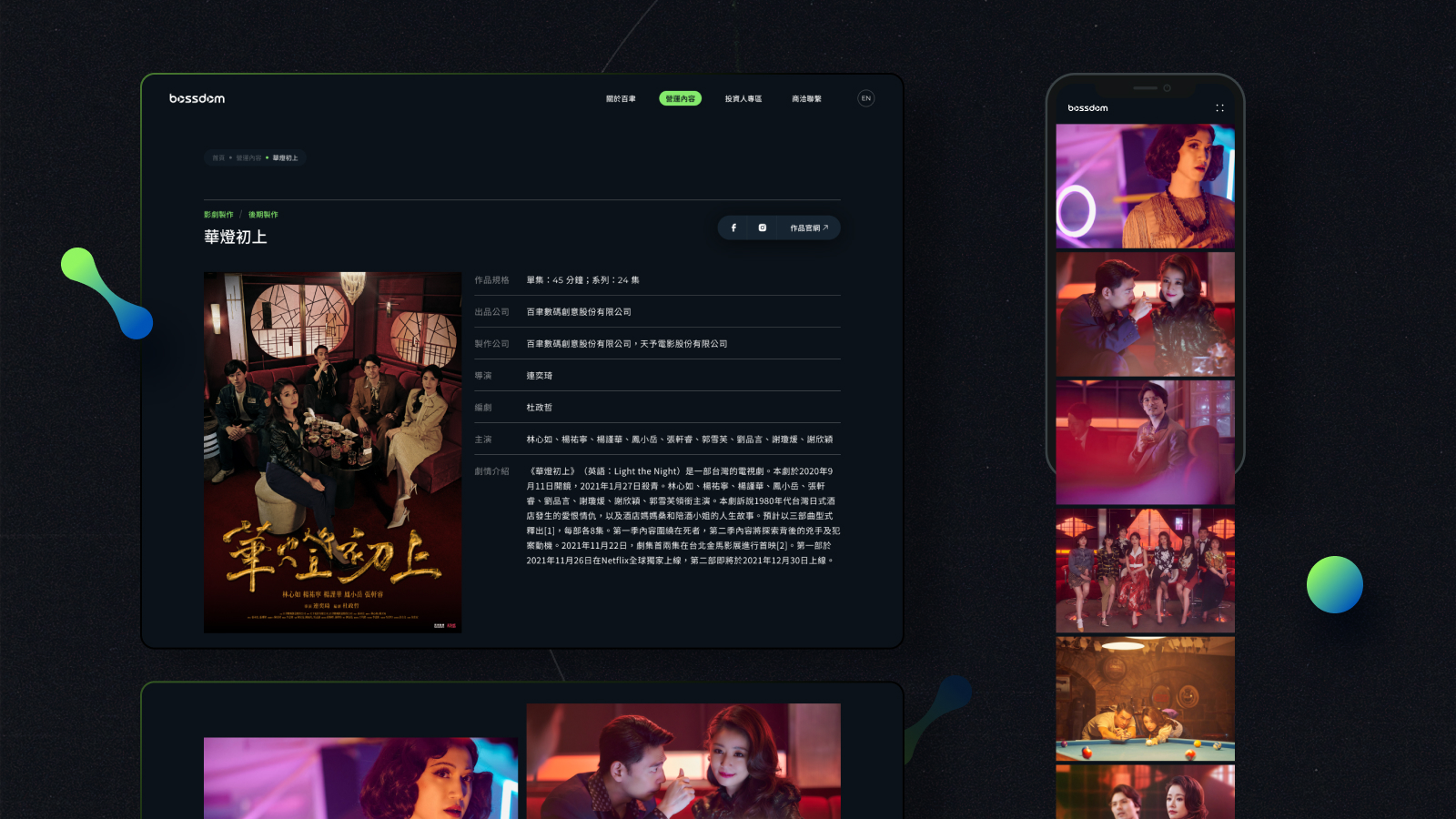The height and width of the screenshot is (819, 1456).
Task: Open the 關於百聿 nav item
Action: tap(621, 98)
